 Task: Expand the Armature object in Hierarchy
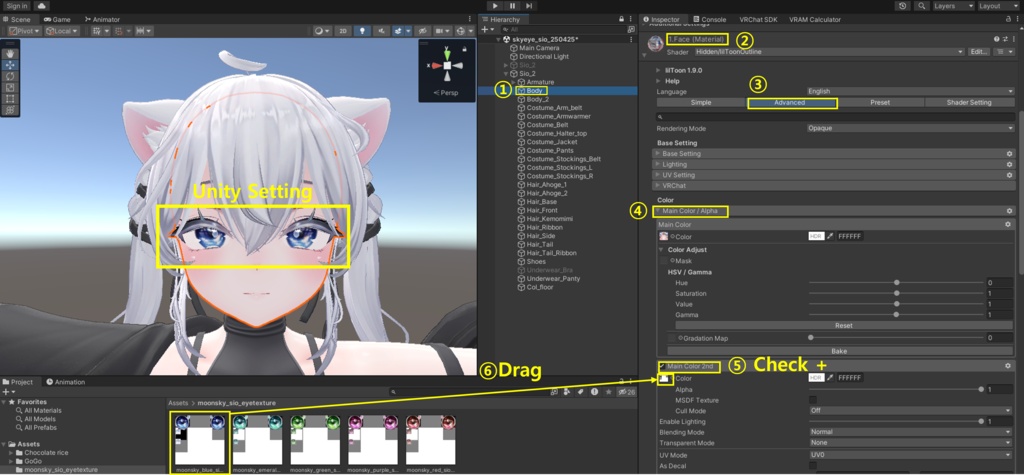click(x=513, y=82)
